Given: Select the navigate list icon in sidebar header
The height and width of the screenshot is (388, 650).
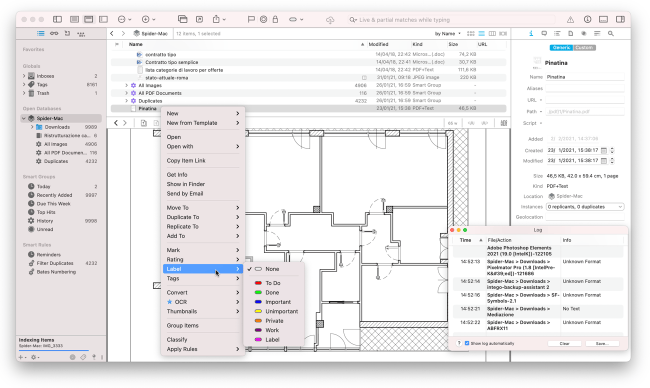Looking at the screenshot, I should 41,34.
